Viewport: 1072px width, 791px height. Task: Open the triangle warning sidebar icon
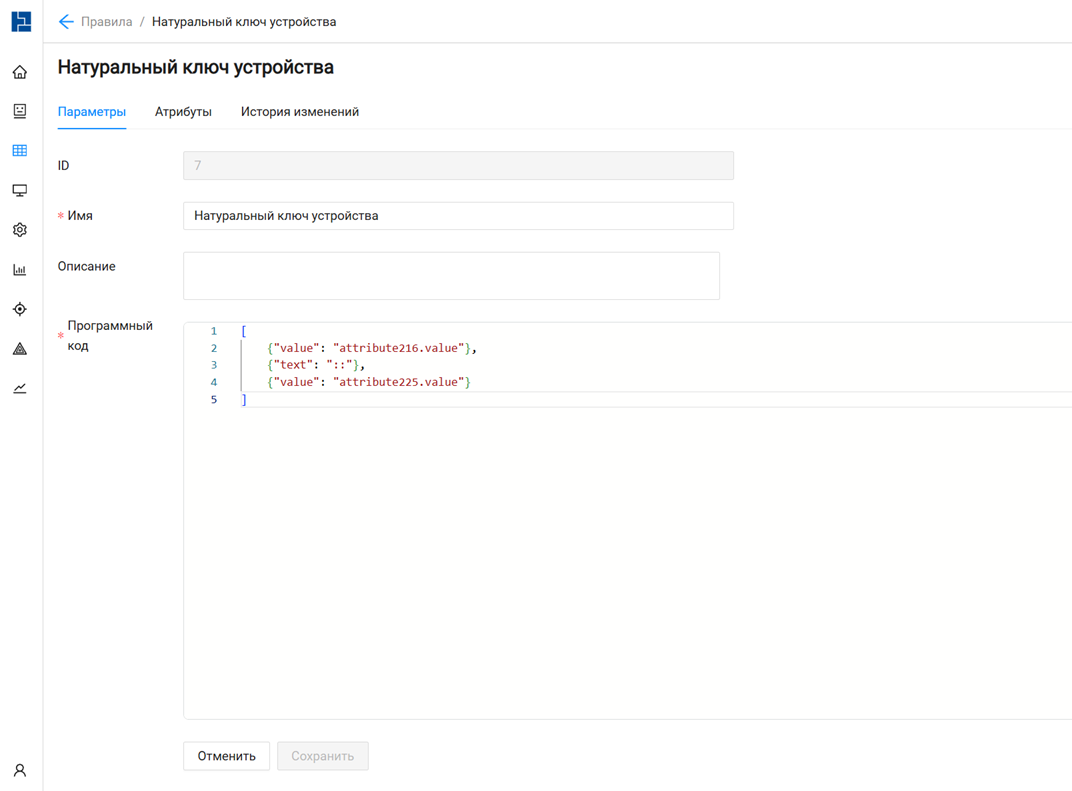click(20, 349)
